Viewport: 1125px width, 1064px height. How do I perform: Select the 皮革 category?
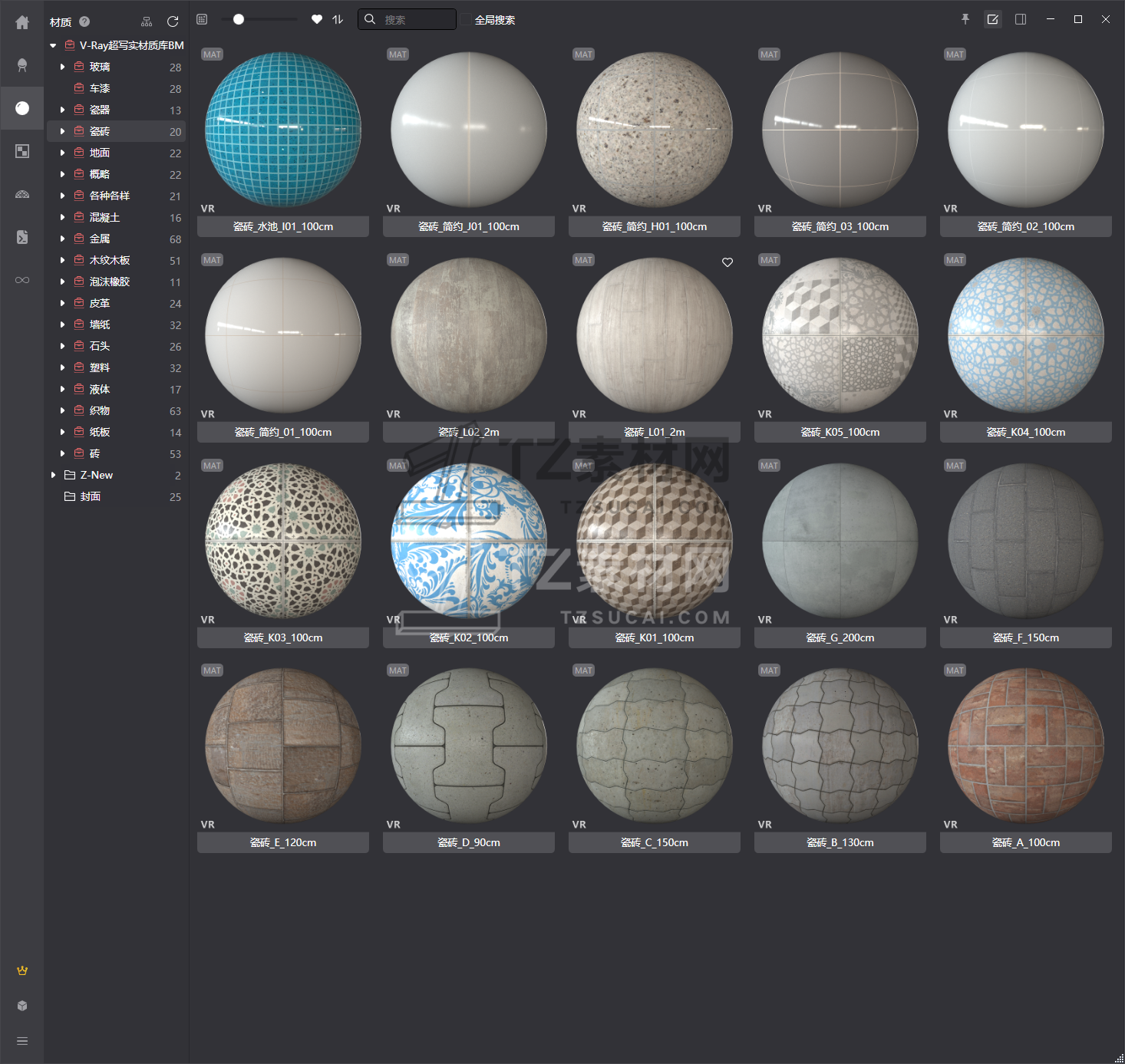117,303
